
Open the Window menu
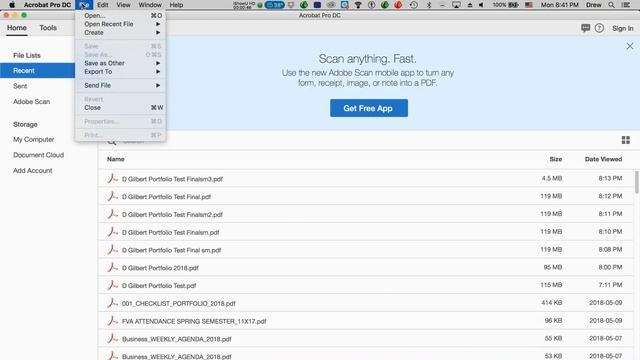pos(150,5)
